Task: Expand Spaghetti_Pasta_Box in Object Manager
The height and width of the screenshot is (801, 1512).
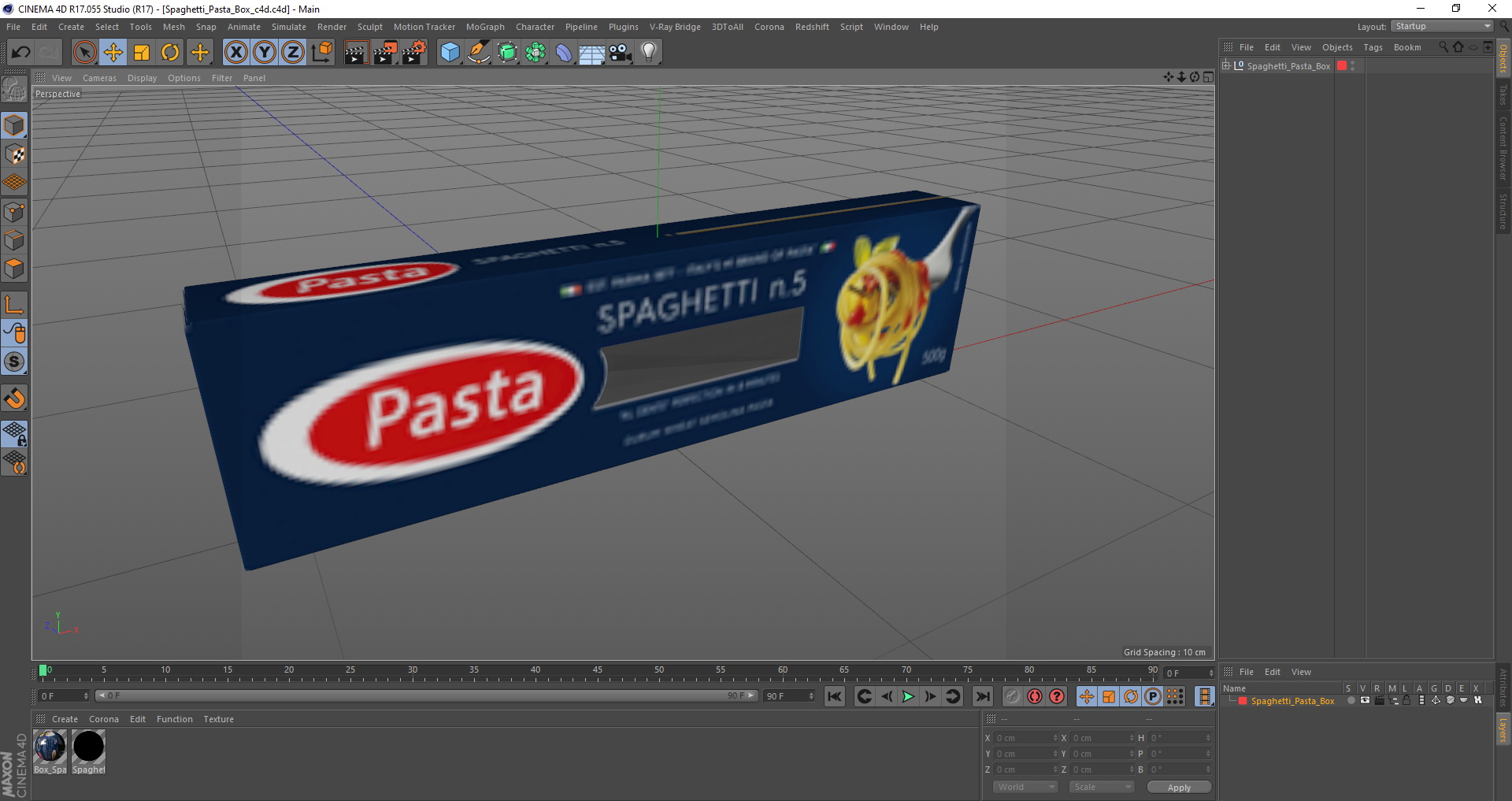Action: pos(1226,65)
